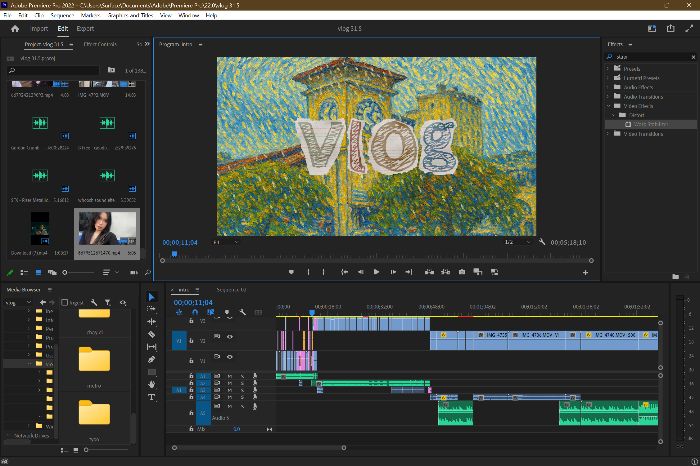Click New Bin folder icon in Project panel
This screenshot has height=466, width=700.
coord(111,70)
